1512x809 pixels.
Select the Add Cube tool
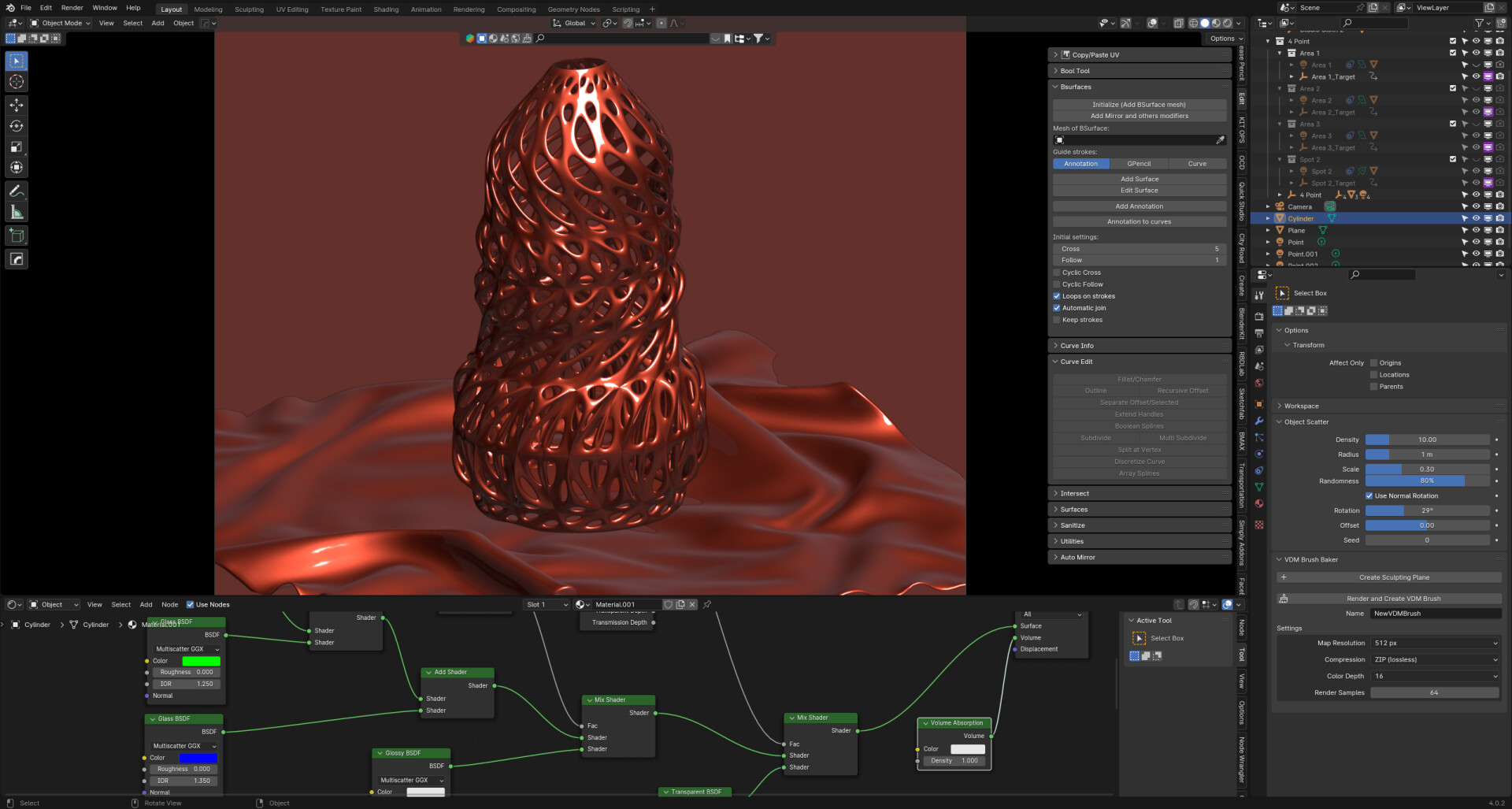pos(17,236)
